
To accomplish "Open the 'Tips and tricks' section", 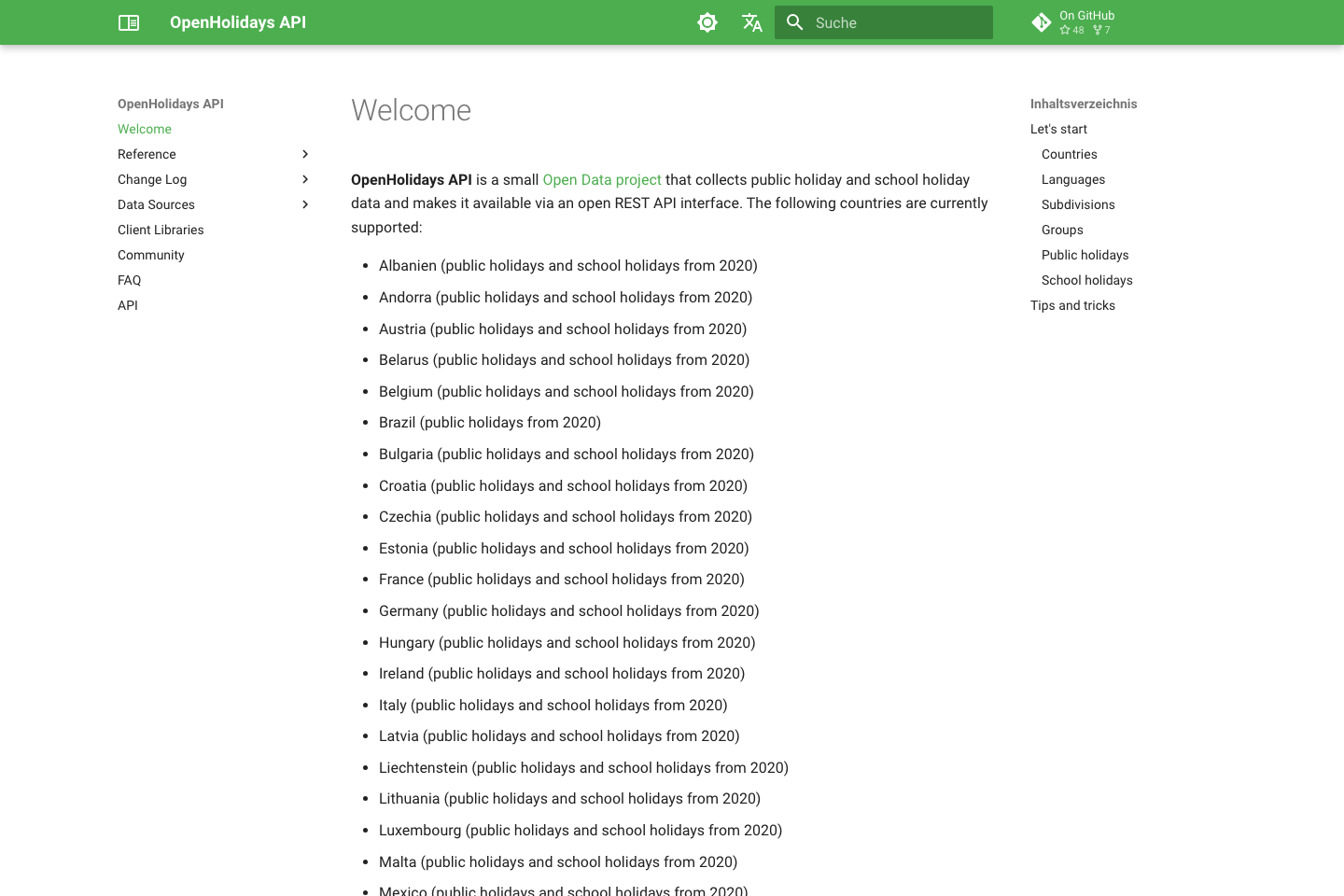I will point(1072,305).
